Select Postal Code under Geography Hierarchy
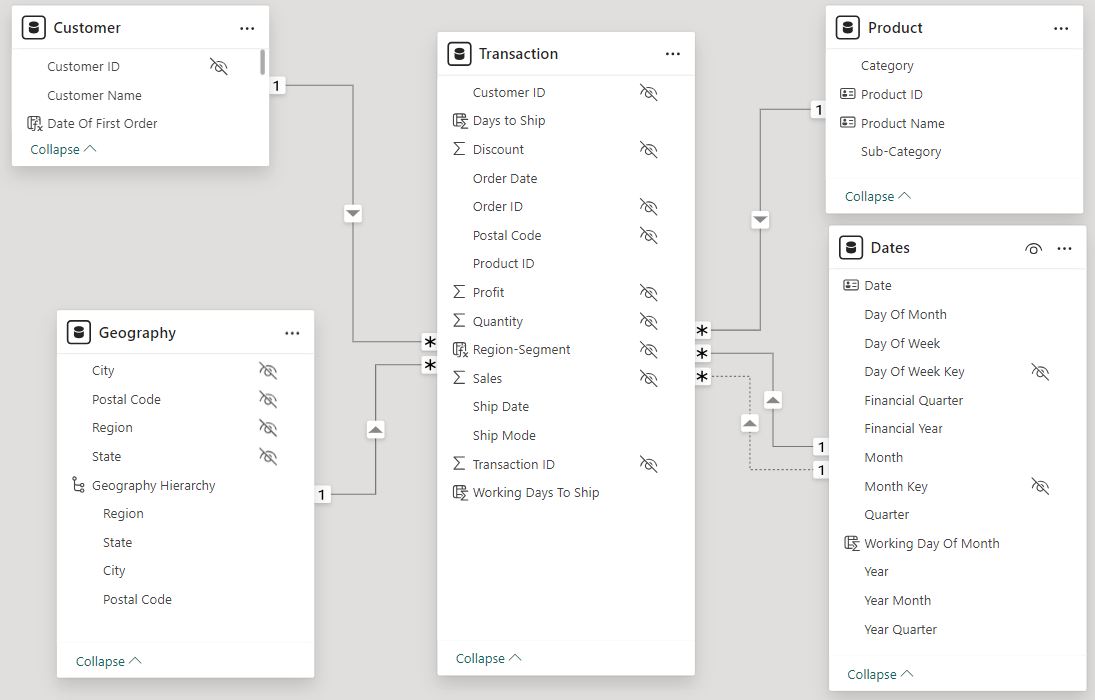 click(x=137, y=599)
